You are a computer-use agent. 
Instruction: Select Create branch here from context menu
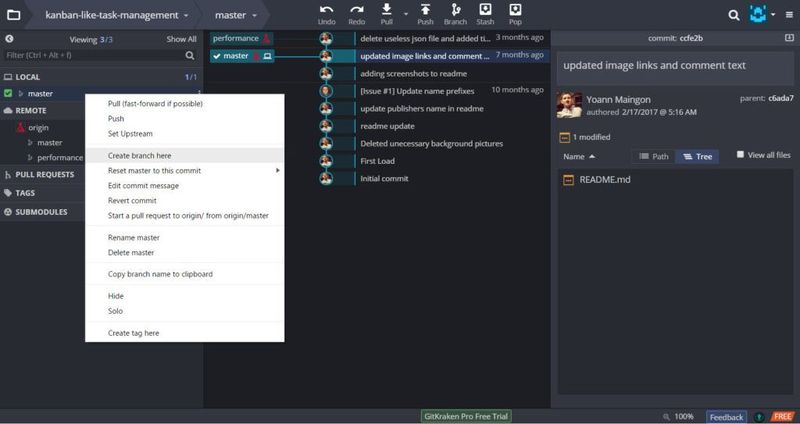pos(139,156)
